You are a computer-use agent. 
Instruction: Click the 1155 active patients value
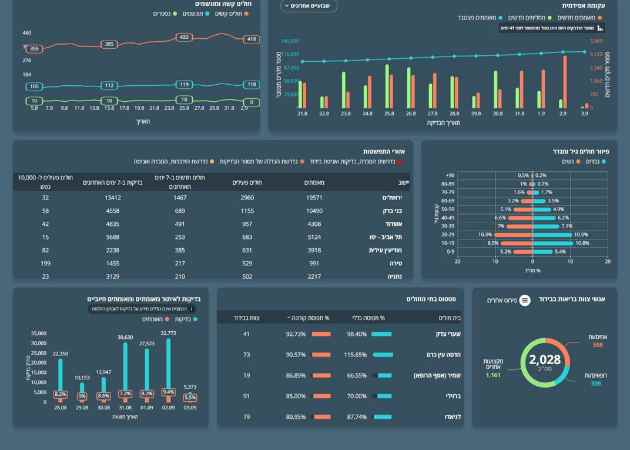tap(247, 211)
